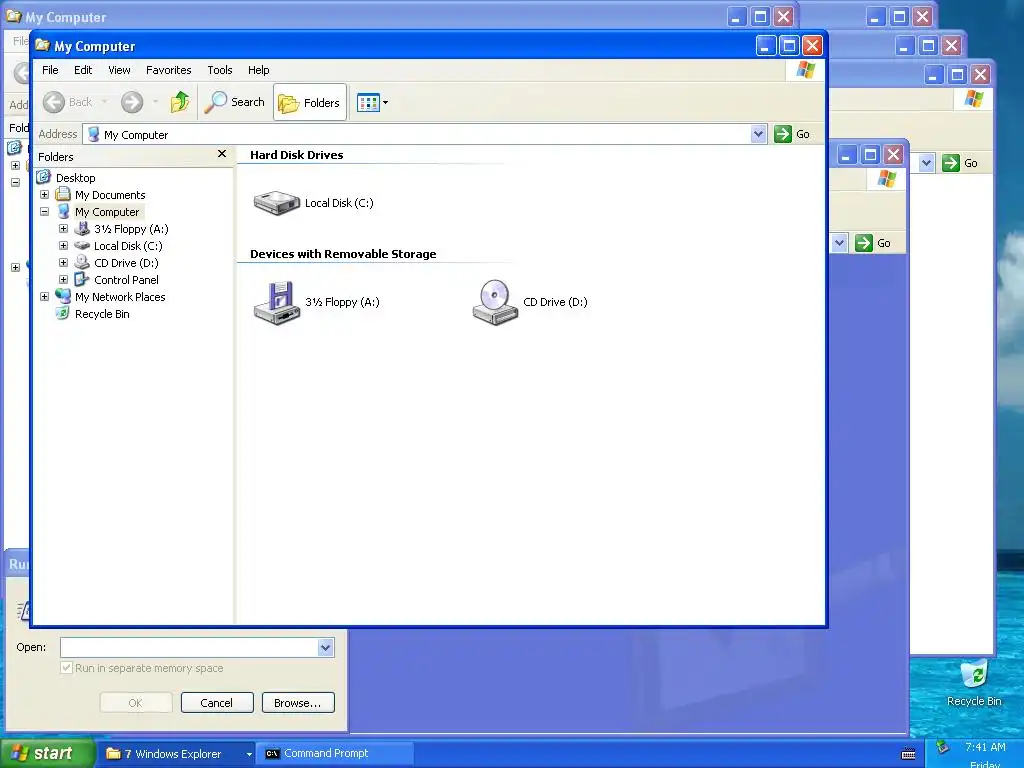Switch to Command Prompt taskbar button
Viewport: 1024px width, 768px height.
(x=334, y=754)
